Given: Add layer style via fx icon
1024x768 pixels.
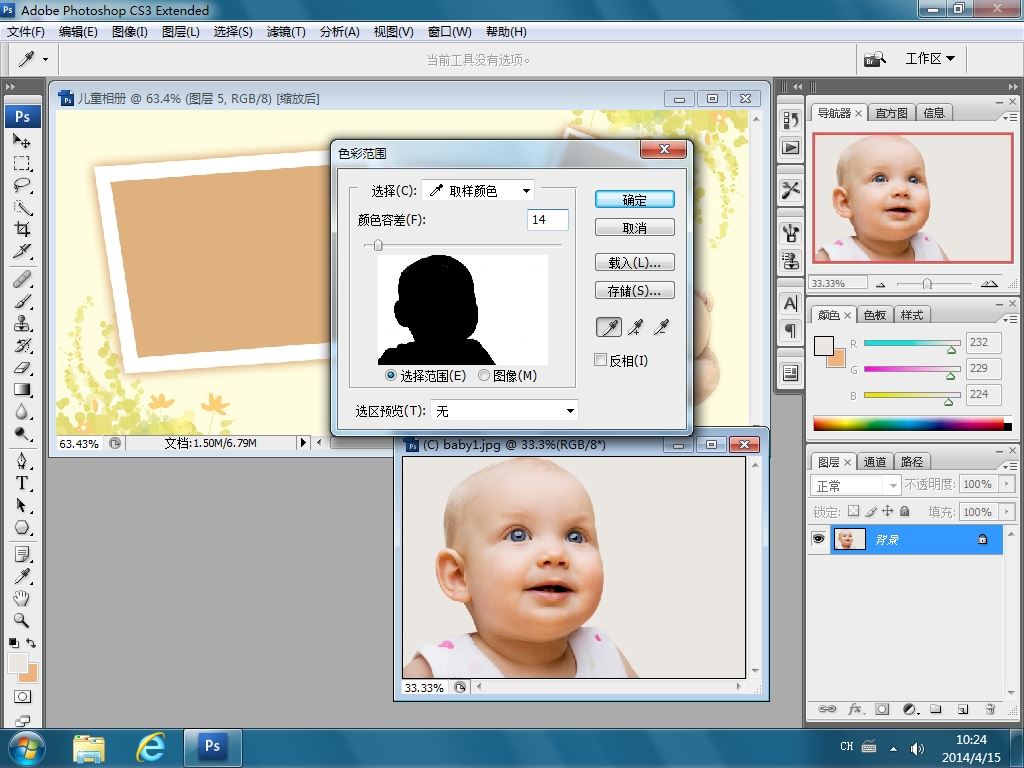Looking at the screenshot, I should 854,709.
